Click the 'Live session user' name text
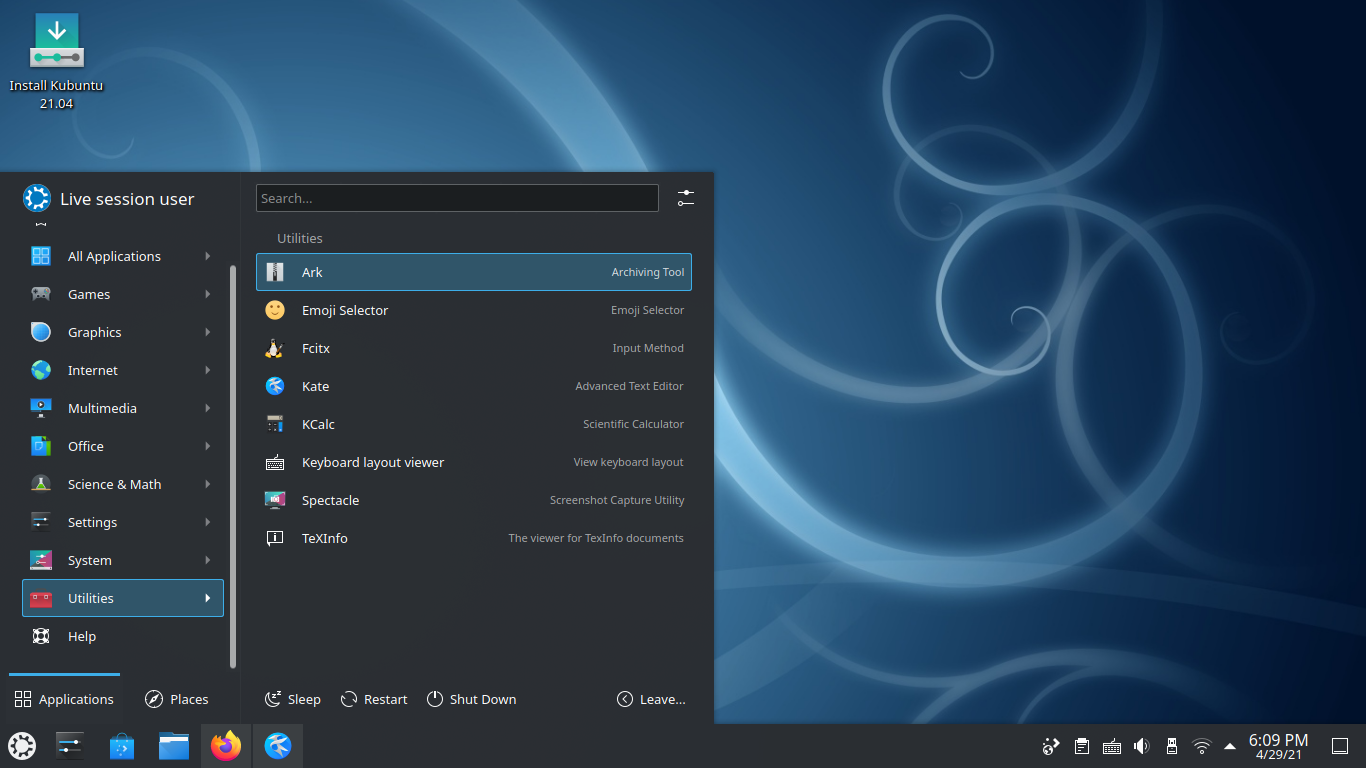The width and height of the screenshot is (1366, 768). 127,199
